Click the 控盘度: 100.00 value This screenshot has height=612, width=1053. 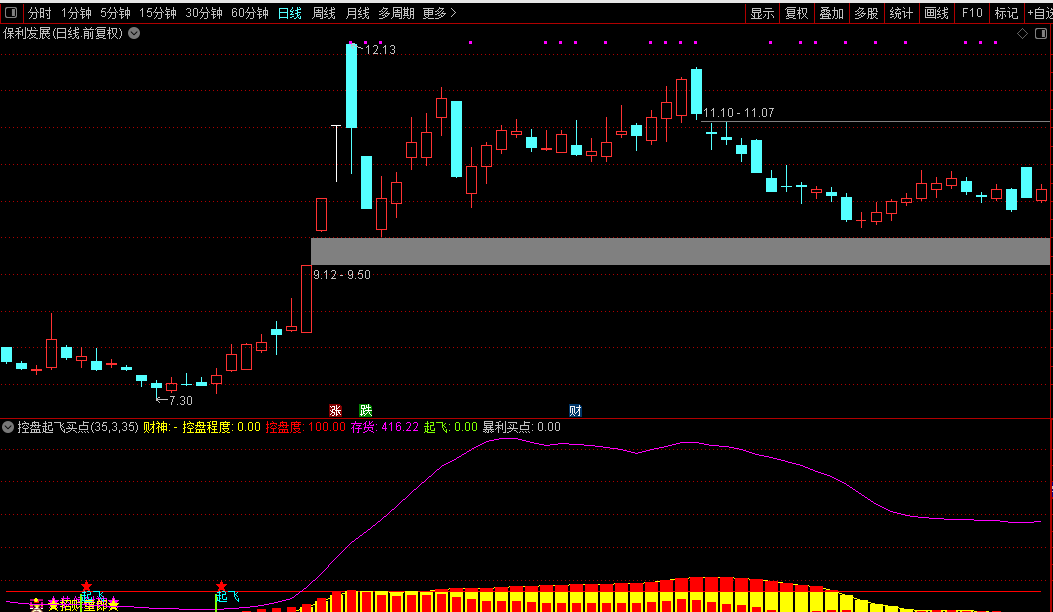(x=306, y=427)
